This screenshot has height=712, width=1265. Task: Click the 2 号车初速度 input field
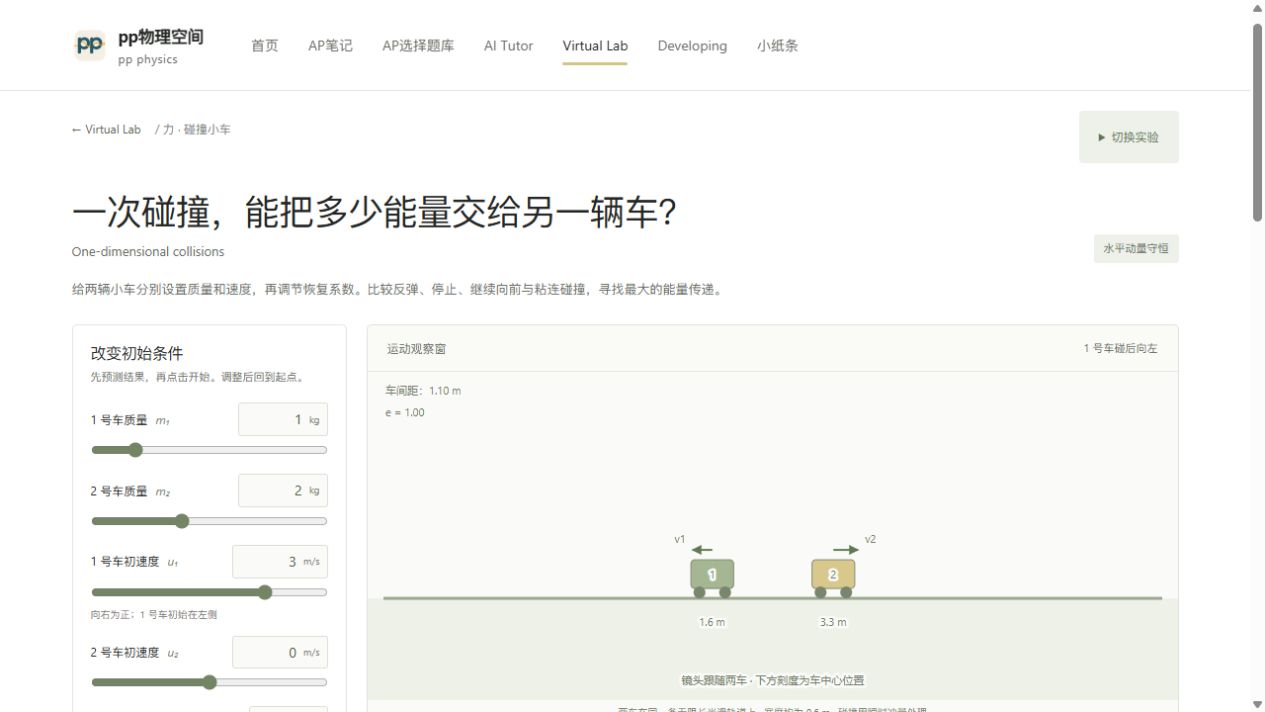pyautogui.click(x=280, y=653)
